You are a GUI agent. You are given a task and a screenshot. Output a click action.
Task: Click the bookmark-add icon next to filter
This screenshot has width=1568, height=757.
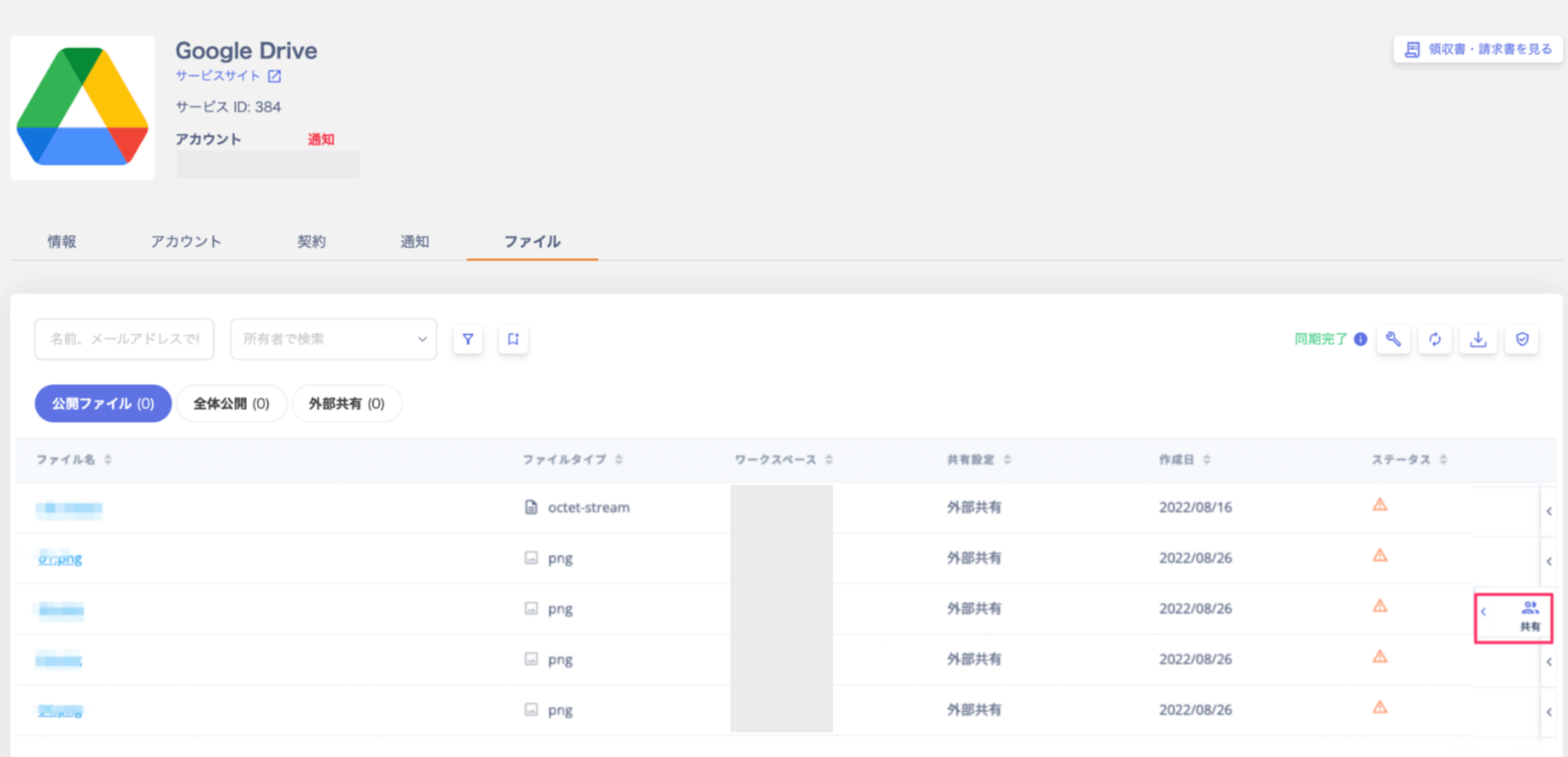point(513,339)
